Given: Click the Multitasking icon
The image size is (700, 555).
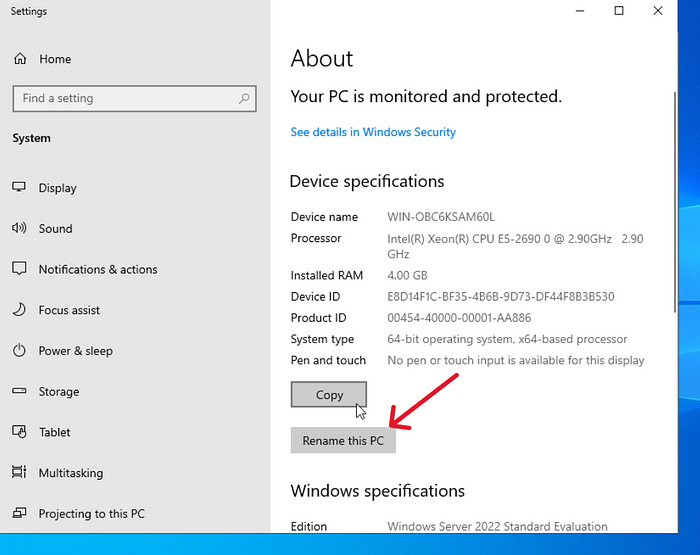Looking at the screenshot, I should click(19, 472).
